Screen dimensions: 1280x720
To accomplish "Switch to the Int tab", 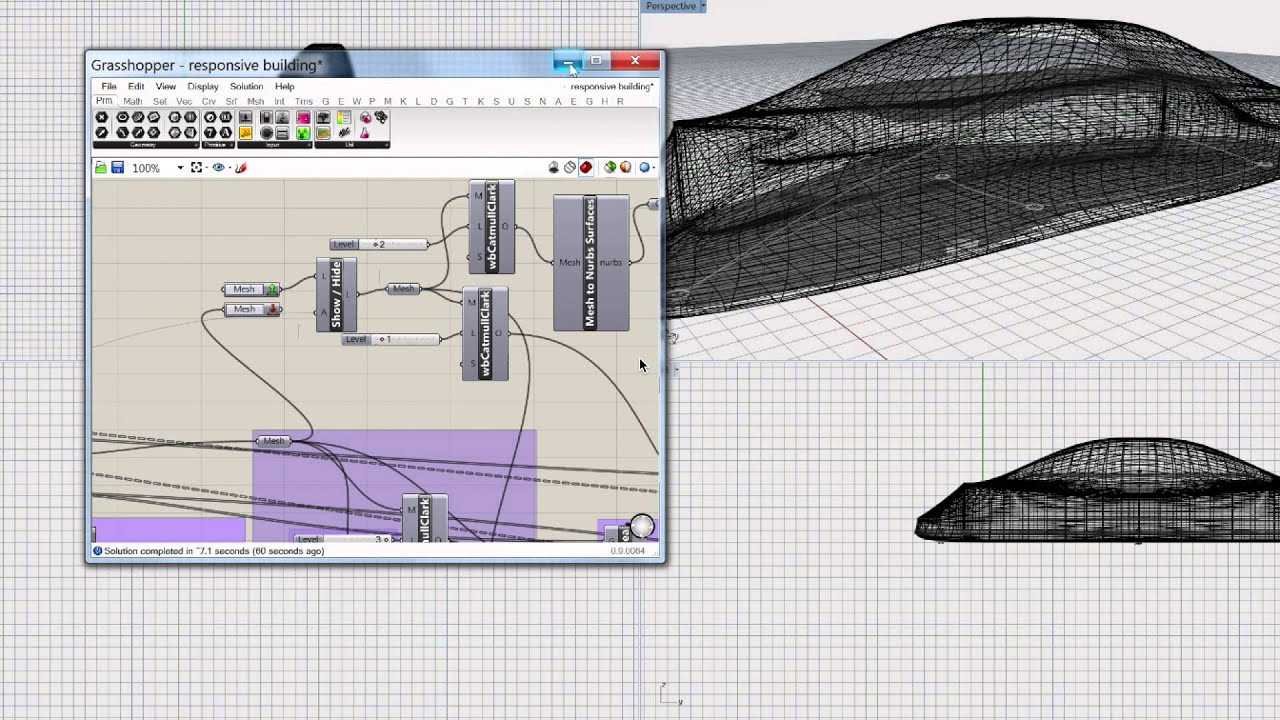I will [279, 101].
